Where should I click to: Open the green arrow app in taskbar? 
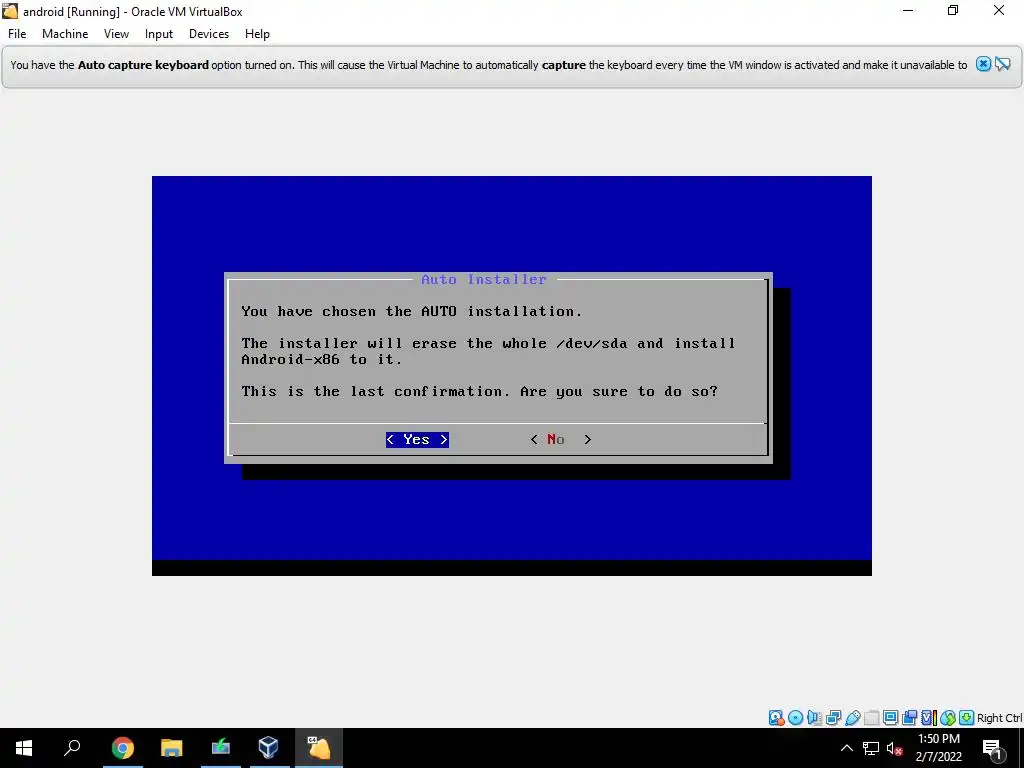tap(221, 748)
